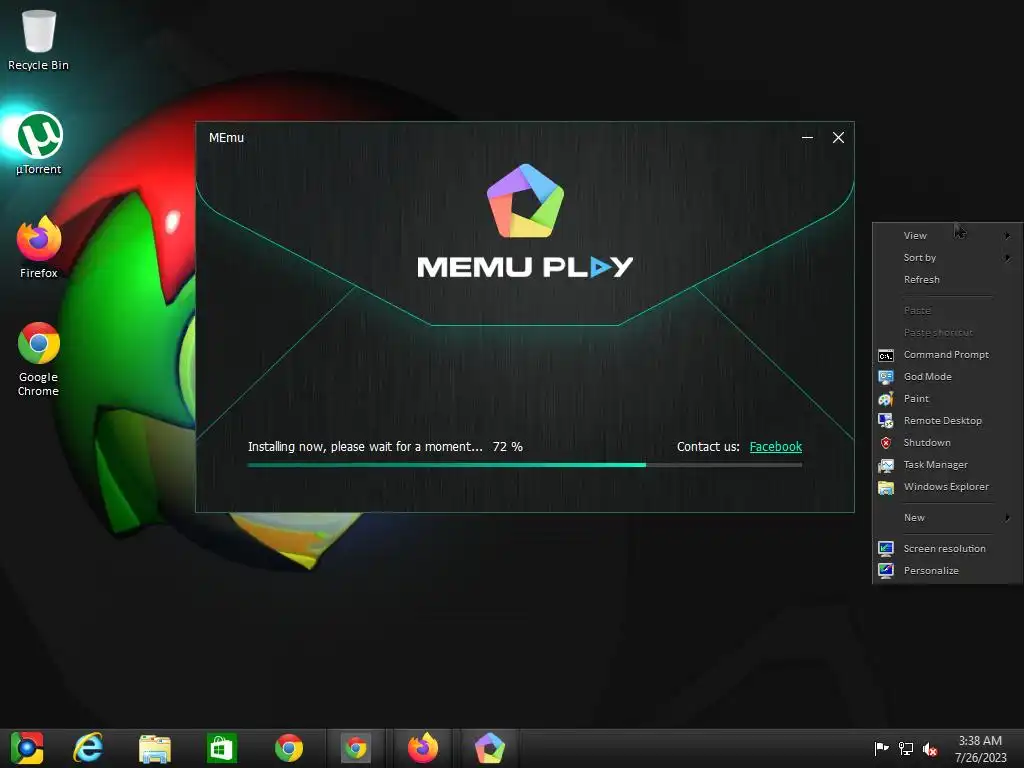Viewport: 1024px width, 768px height.
Task: Expand the View submenu arrow
Action: pyautogui.click(x=1008, y=235)
